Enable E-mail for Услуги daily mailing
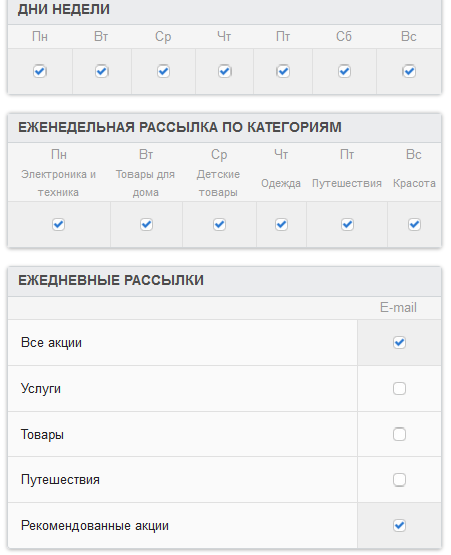Image resolution: width=451 pixels, height=555 pixels. point(399,389)
